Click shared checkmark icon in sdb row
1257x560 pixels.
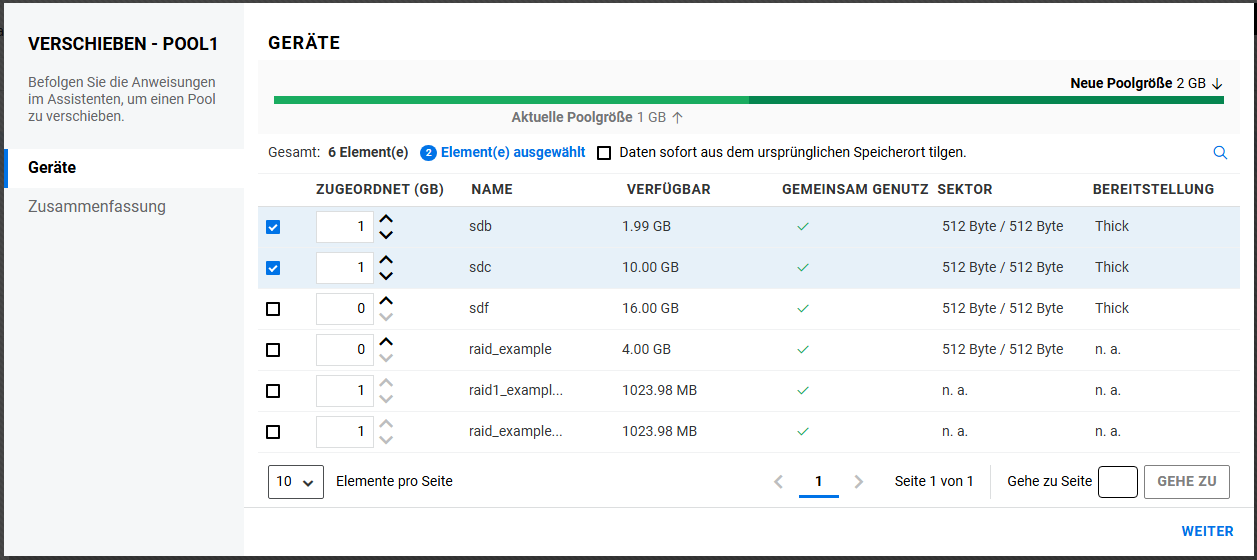click(x=802, y=227)
